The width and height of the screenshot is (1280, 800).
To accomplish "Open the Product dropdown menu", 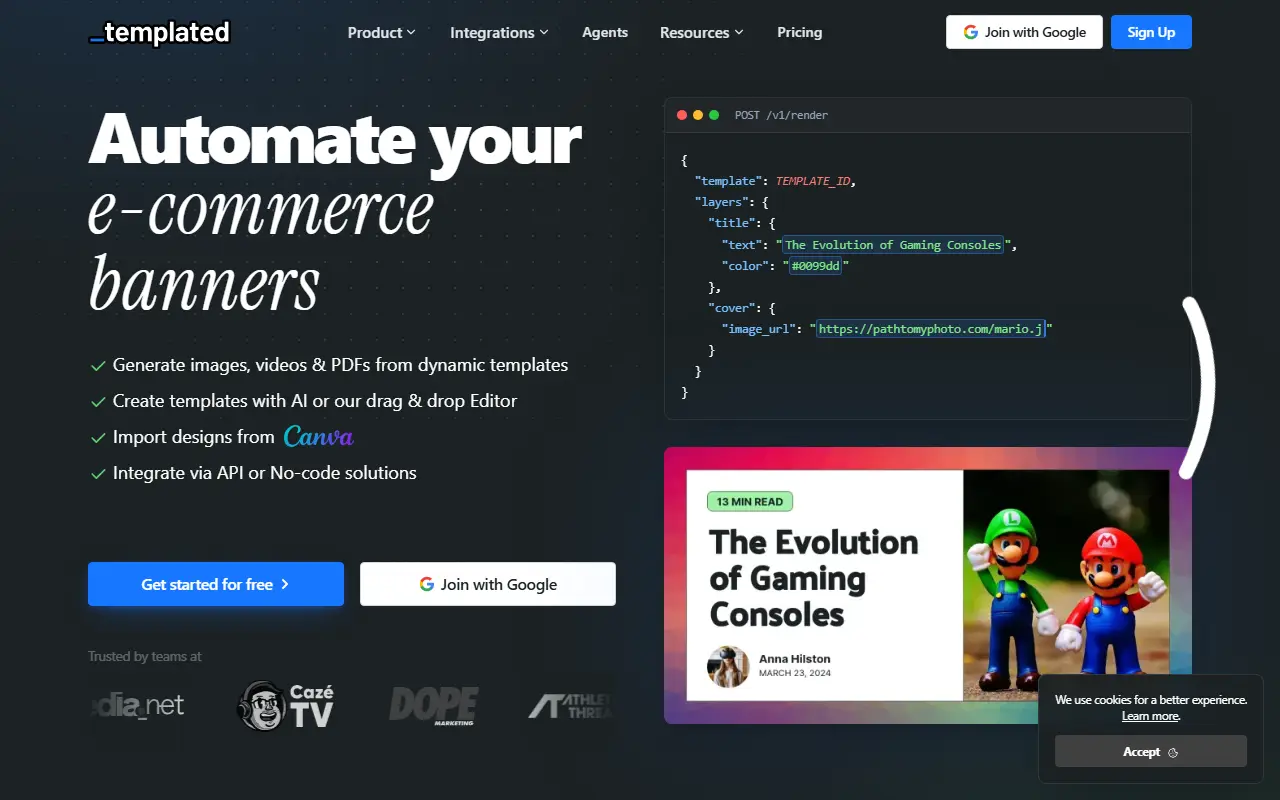I will [x=381, y=32].
